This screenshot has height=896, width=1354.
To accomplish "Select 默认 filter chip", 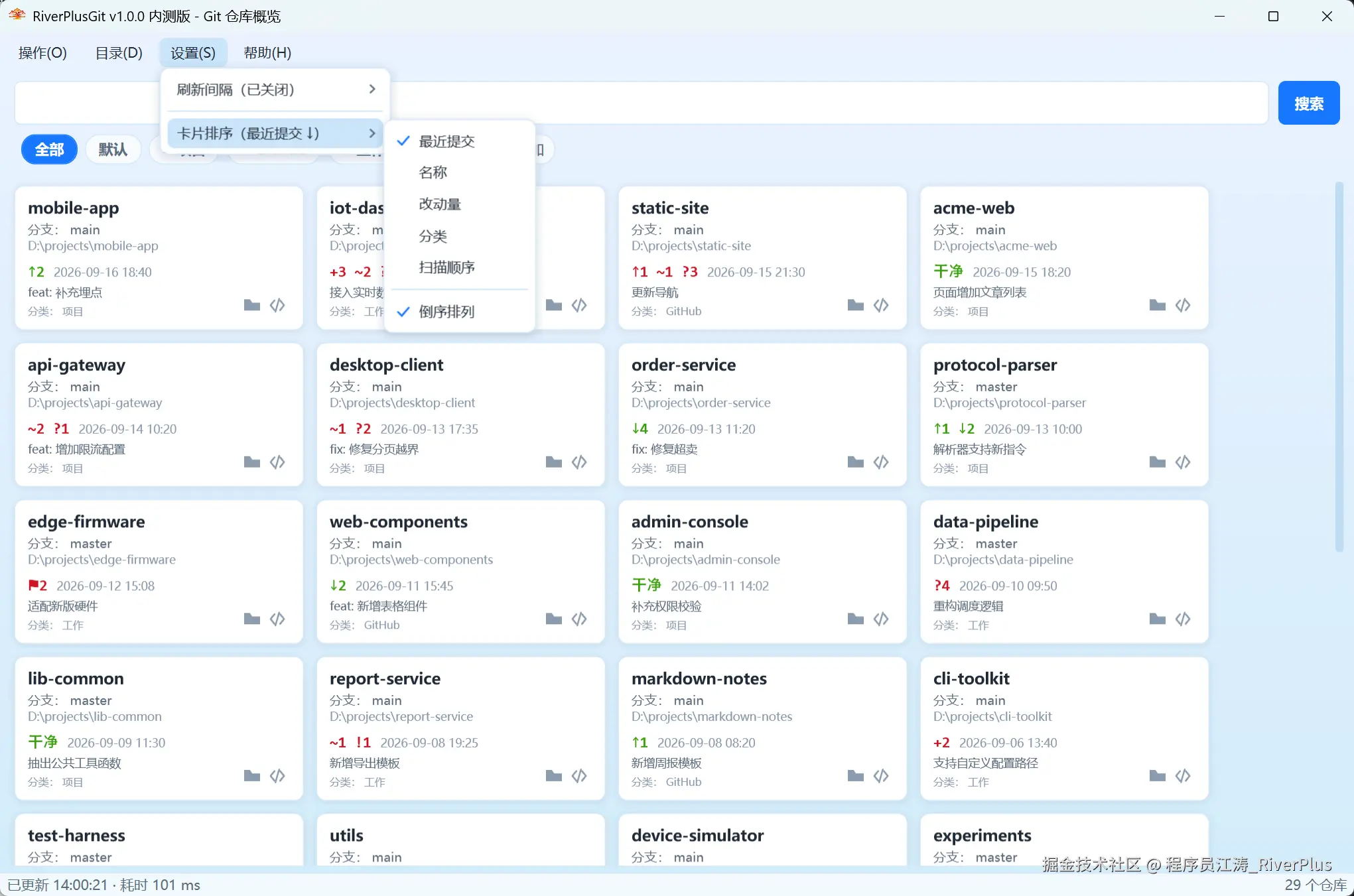I will (x=113, y=150).
